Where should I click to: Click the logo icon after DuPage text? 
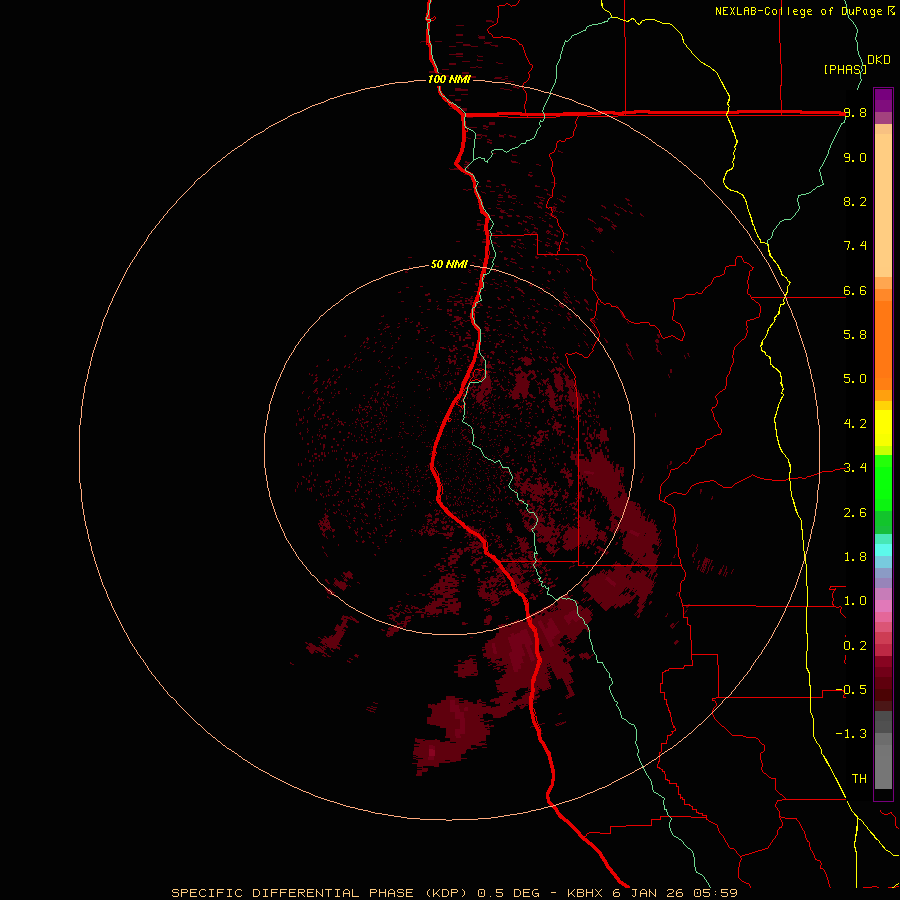889,11
